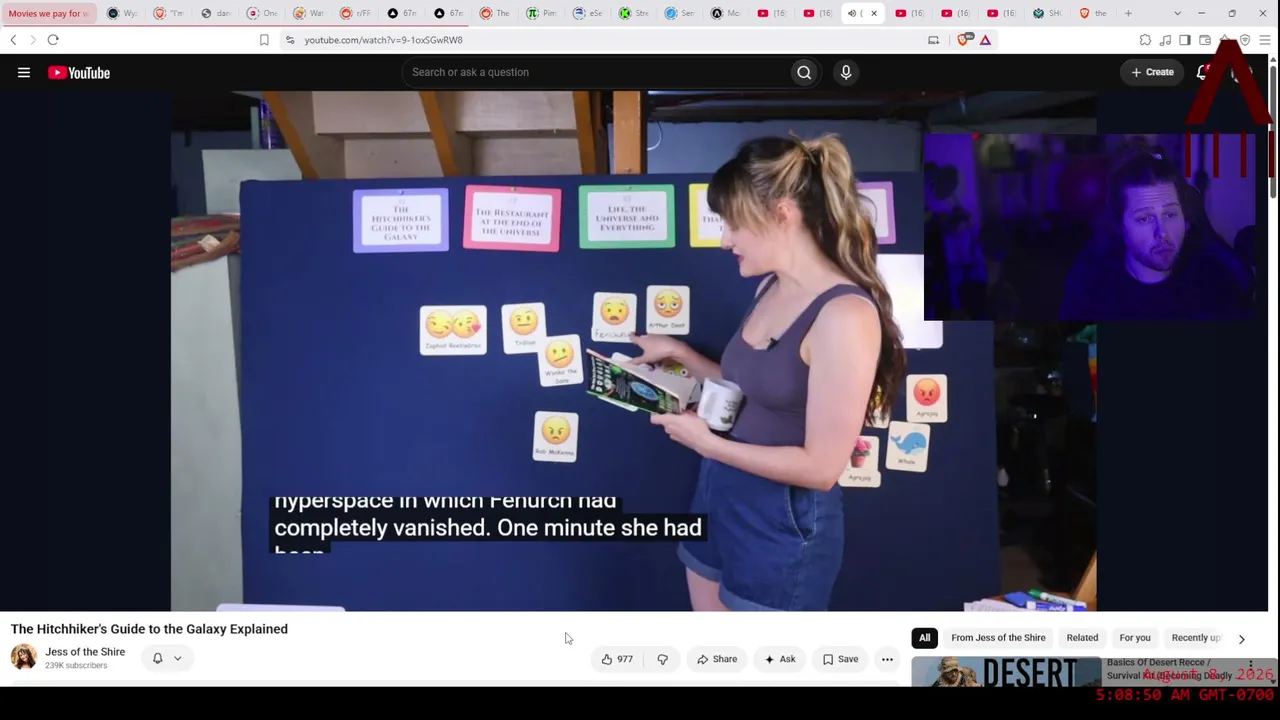Switch to the 'dan' browser tab

[x=216, y=13]
